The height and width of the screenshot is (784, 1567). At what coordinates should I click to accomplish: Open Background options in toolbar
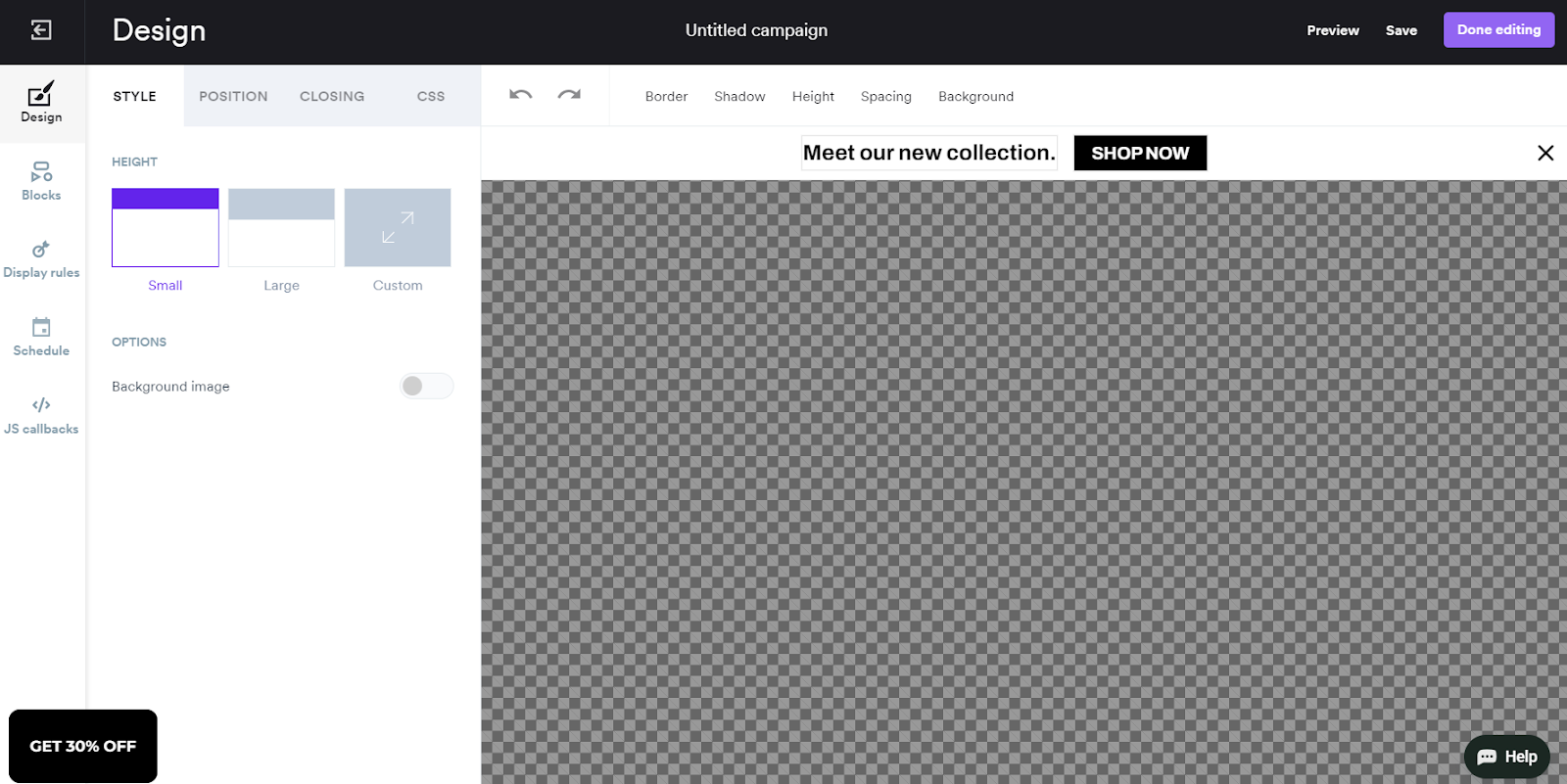click(975, 96)
